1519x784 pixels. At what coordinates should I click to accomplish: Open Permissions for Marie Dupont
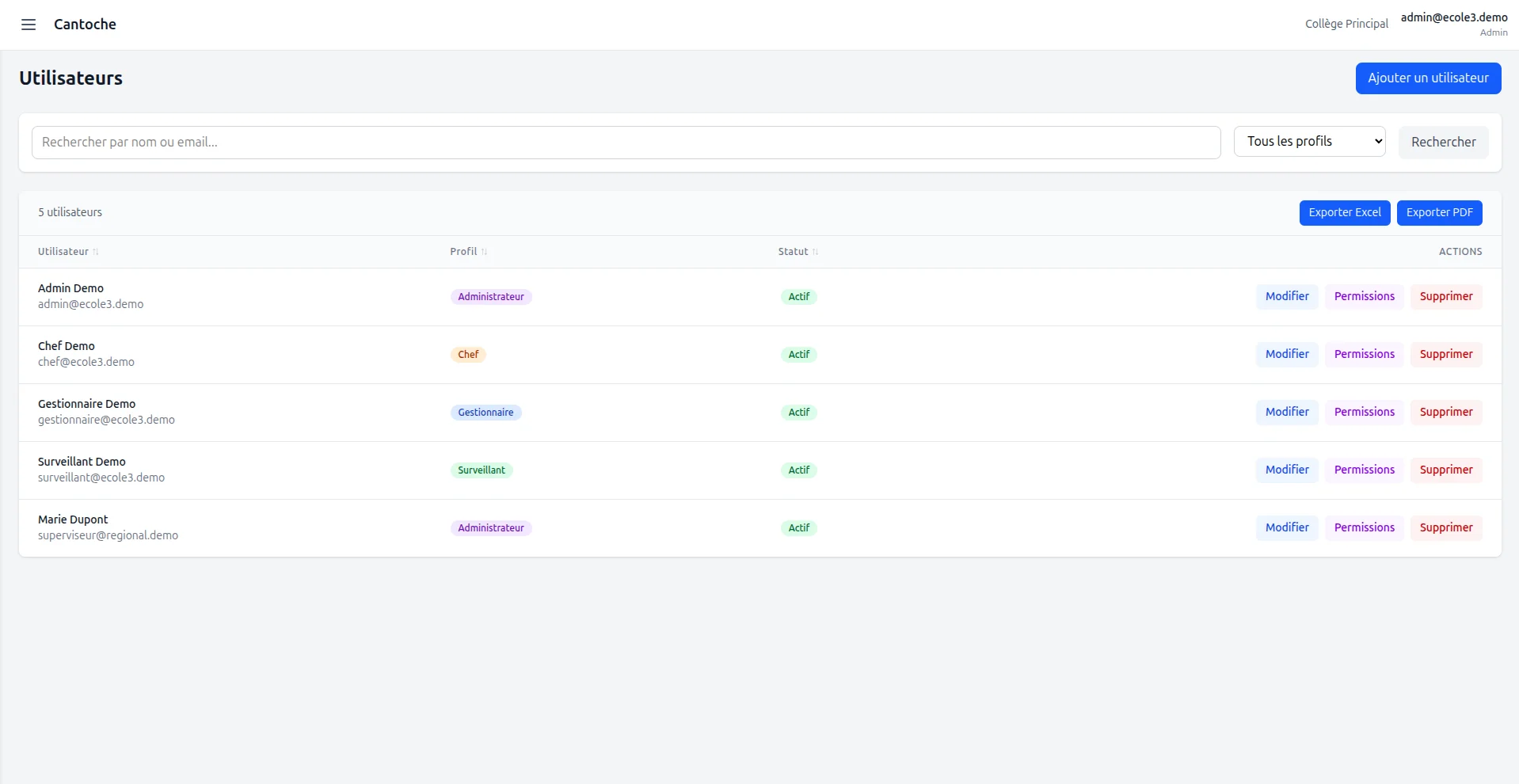[x=1363, y=528]
